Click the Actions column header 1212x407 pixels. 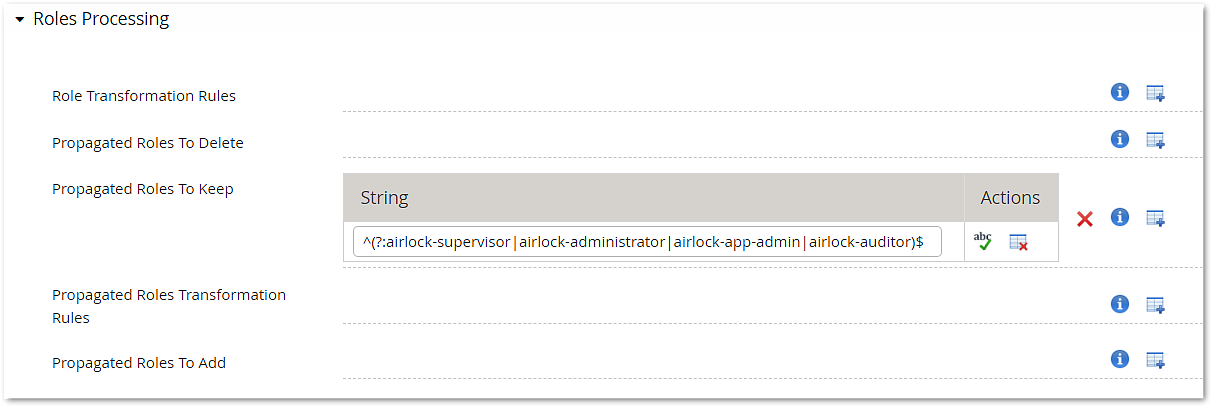[1011, 197]
